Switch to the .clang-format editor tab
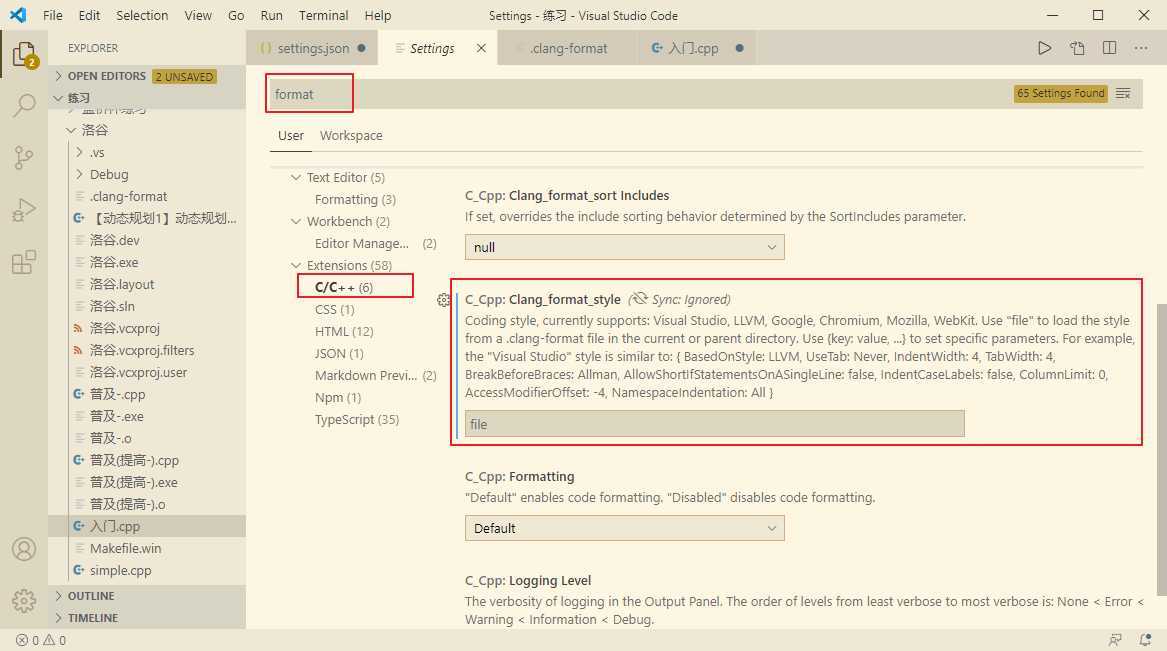Image resolution: width=1167 pixels, height=651 pixels. coord(568,48)
